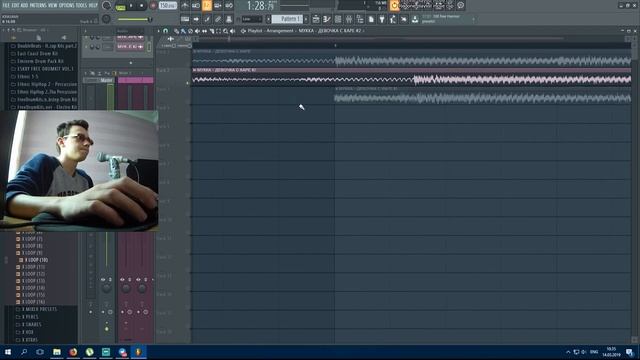Open Firefox from the taskbar
This screenshot has width=640, height=360.
point(73,352)
